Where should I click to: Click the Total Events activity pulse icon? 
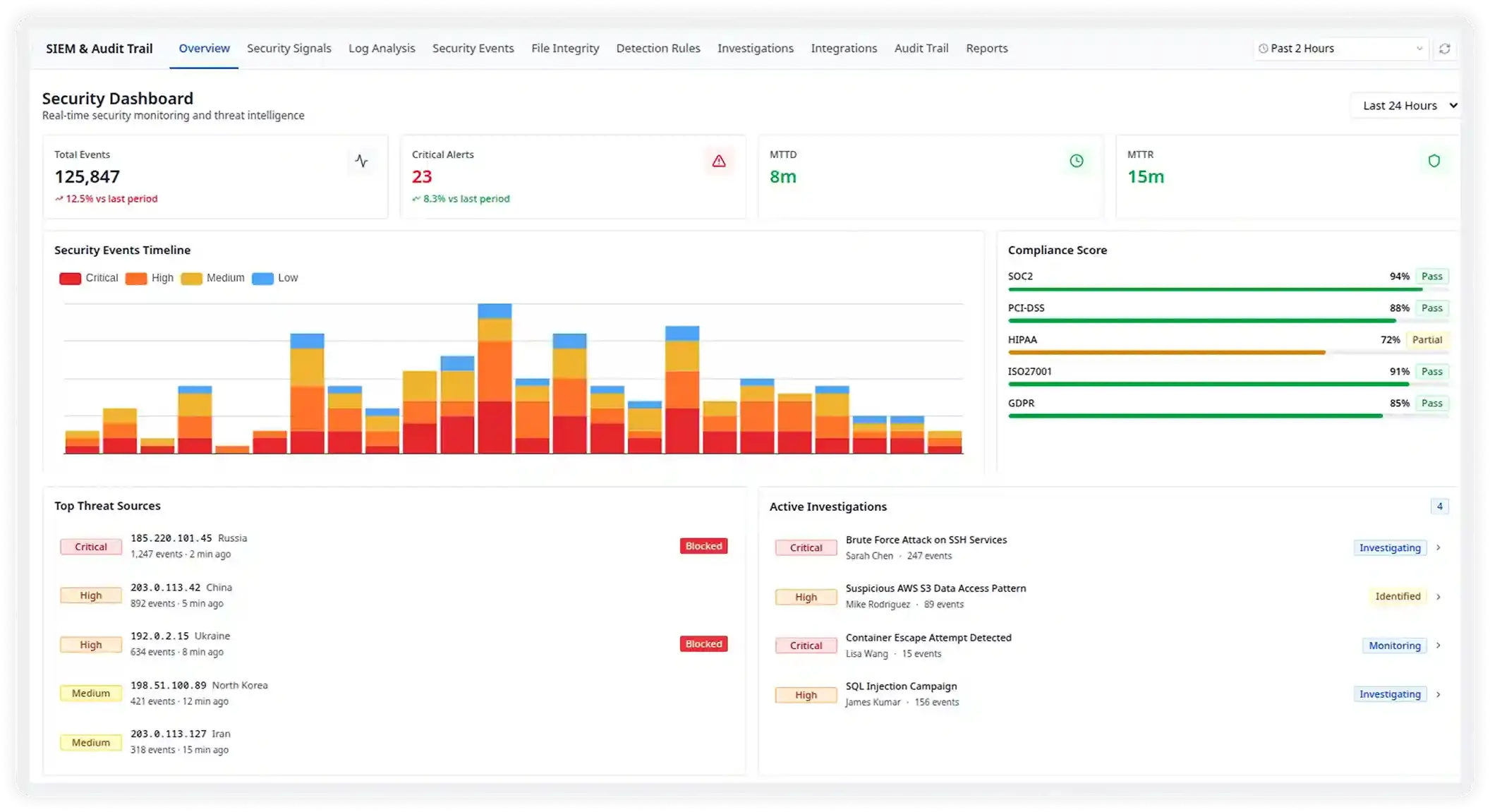pos(362,160)
